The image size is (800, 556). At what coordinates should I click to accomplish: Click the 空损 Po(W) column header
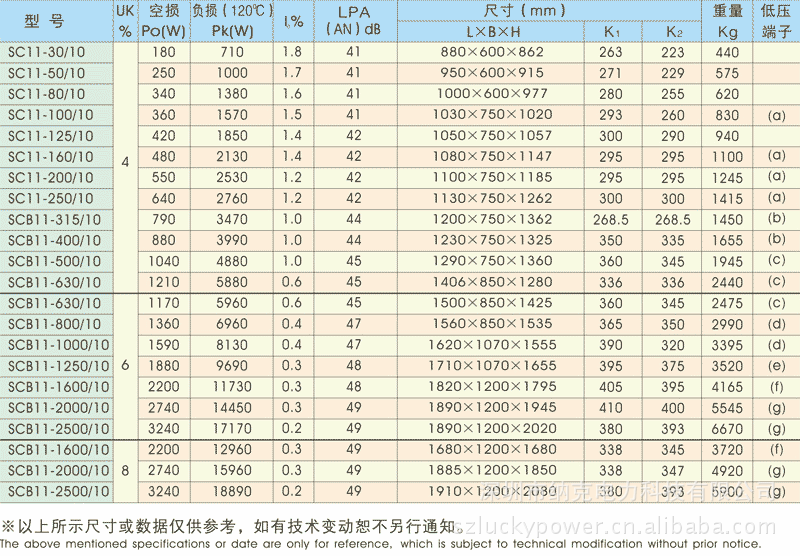(x=163, y=21)
